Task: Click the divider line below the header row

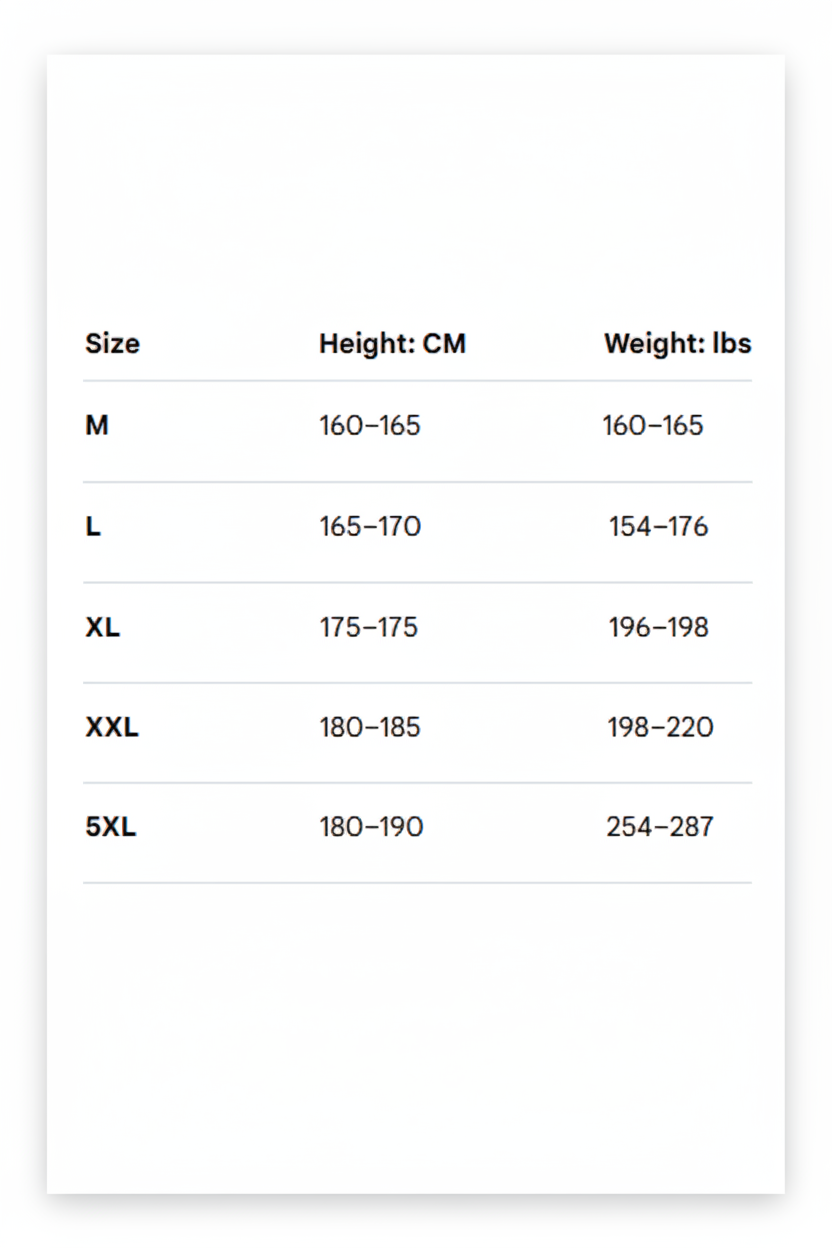Action: pyautogui.click(x=417, y=381)
